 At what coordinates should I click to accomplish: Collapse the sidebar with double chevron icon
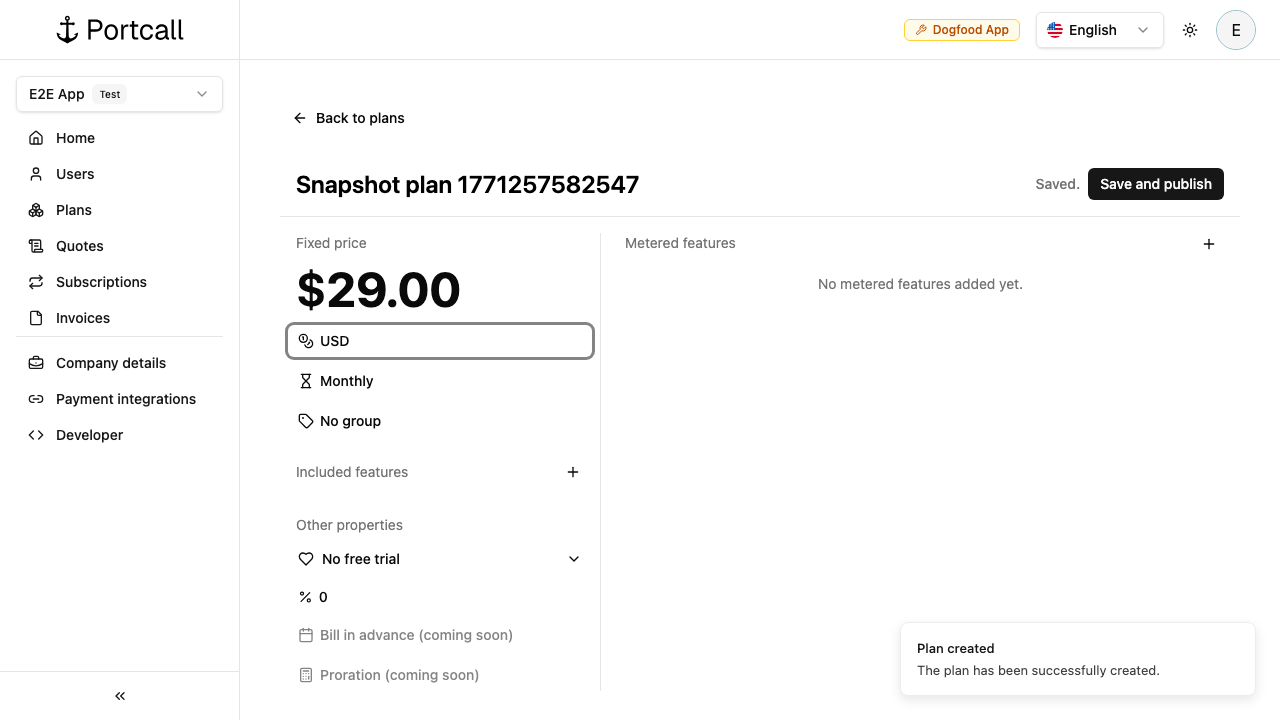[x=120, y=696]
